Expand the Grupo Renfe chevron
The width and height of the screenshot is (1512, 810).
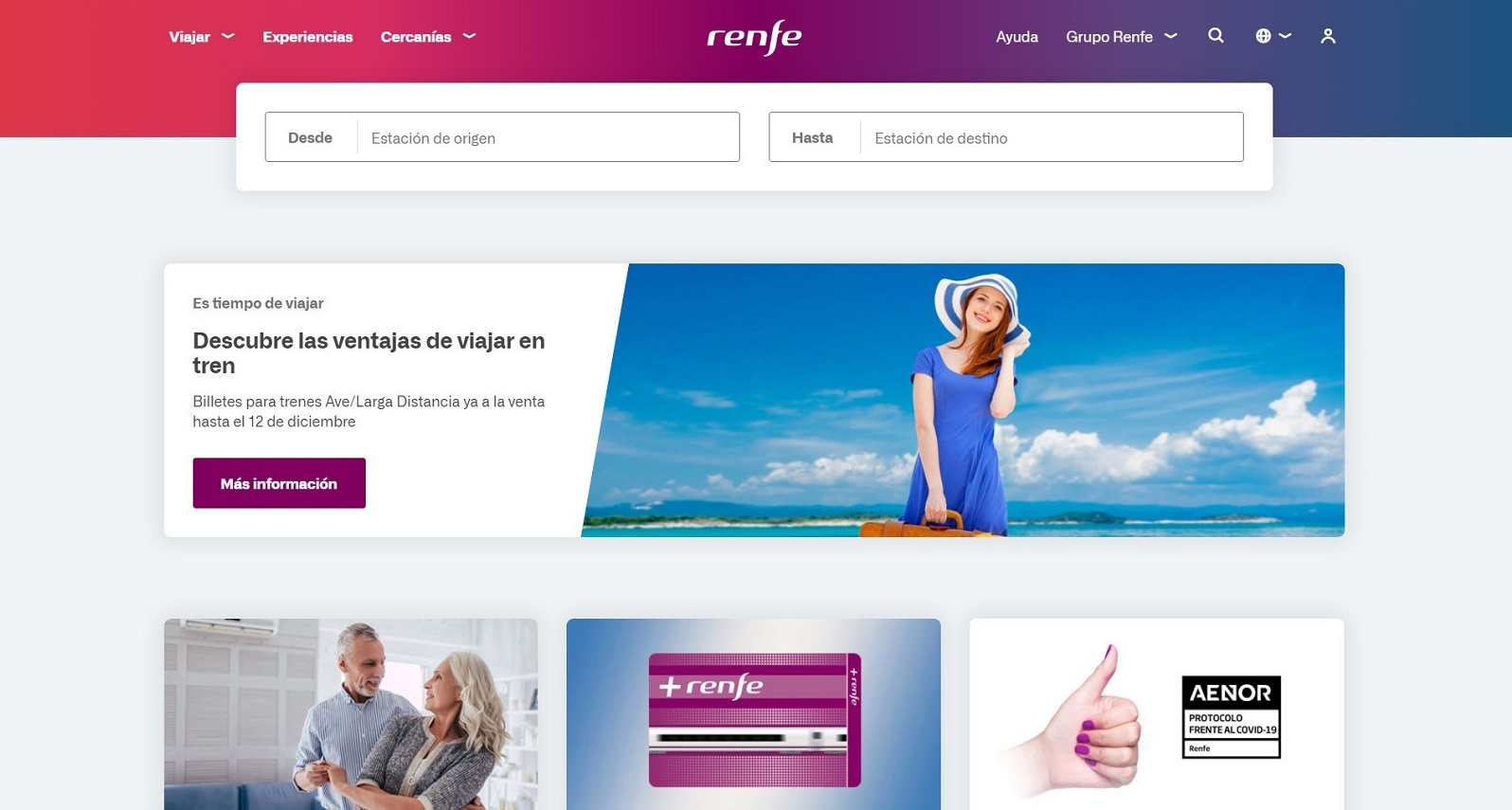pyautogui.click(x=1171, y=36)
